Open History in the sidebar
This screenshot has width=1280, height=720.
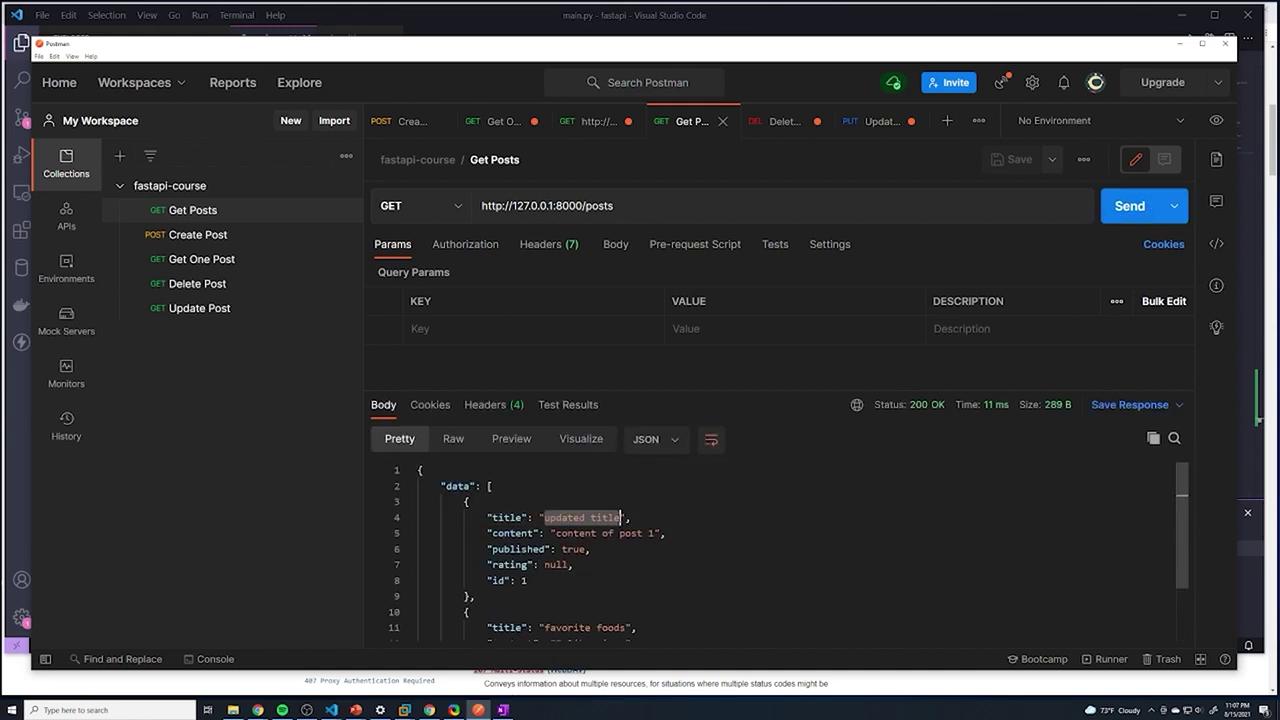click(66, 425)
